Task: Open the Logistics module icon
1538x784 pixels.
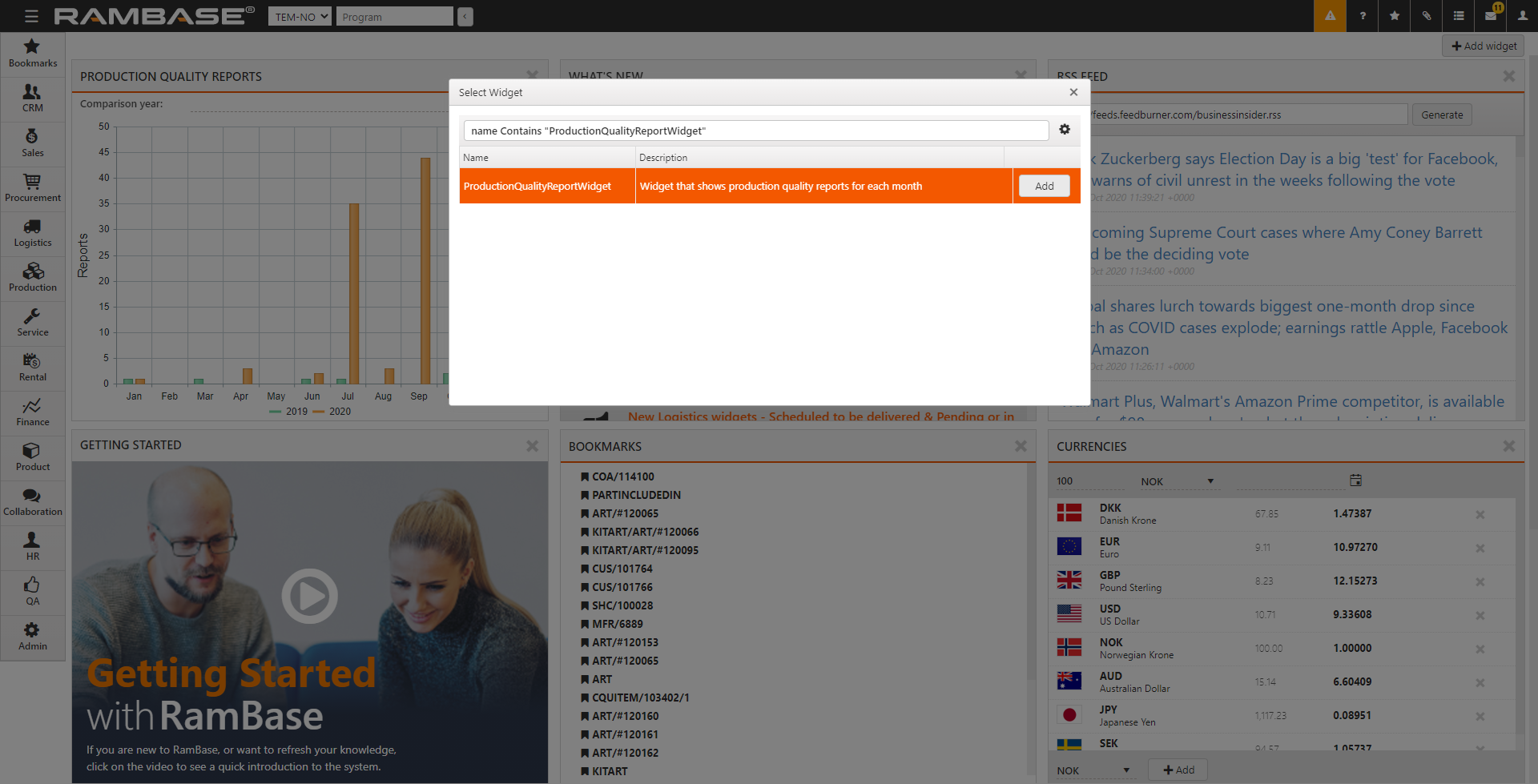Action: pos(32,233)
